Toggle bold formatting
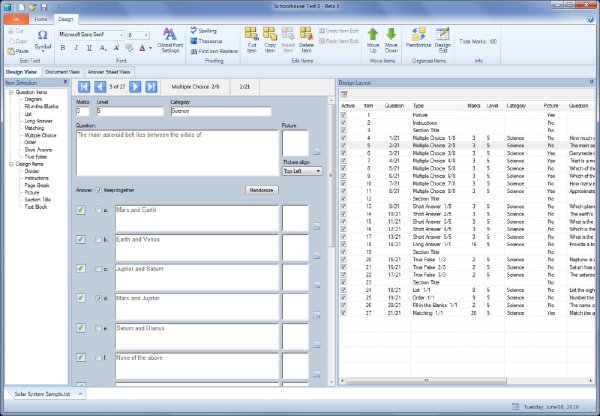This screenshot has height=416, width=600. [x=63, y=48]
